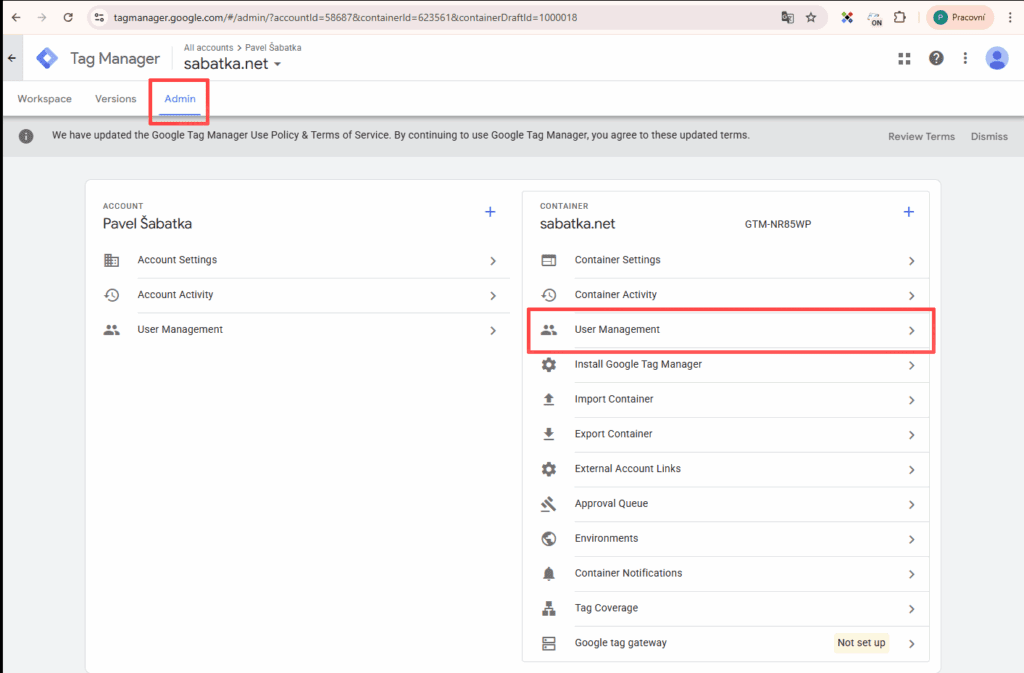Open the Google apps grid icon
Screen dimensions: 1024x673
point(904,59)
